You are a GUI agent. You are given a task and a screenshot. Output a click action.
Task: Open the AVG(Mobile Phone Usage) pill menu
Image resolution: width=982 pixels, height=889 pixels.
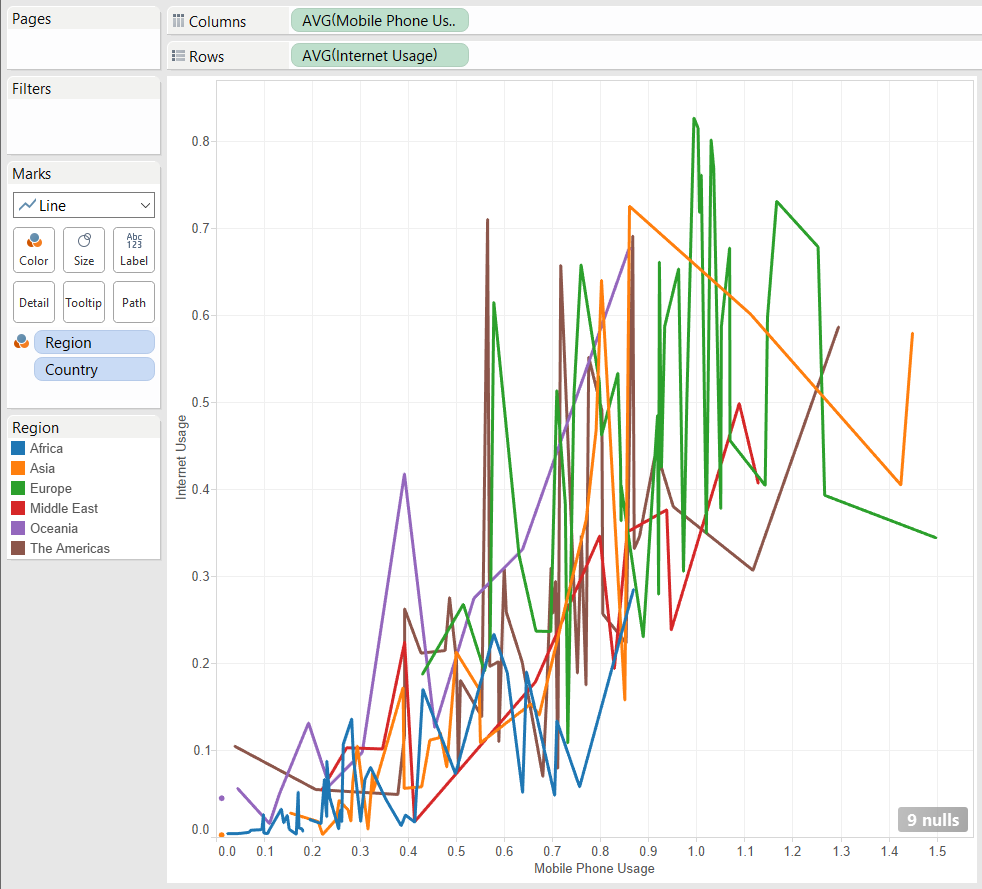pos(378,21)
